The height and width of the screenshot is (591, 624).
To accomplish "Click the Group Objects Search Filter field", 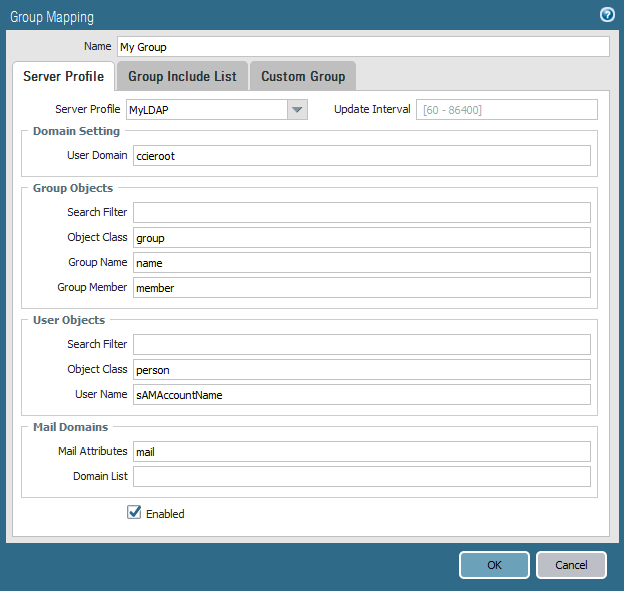I will pyautogui.click(x=361, y=212).
